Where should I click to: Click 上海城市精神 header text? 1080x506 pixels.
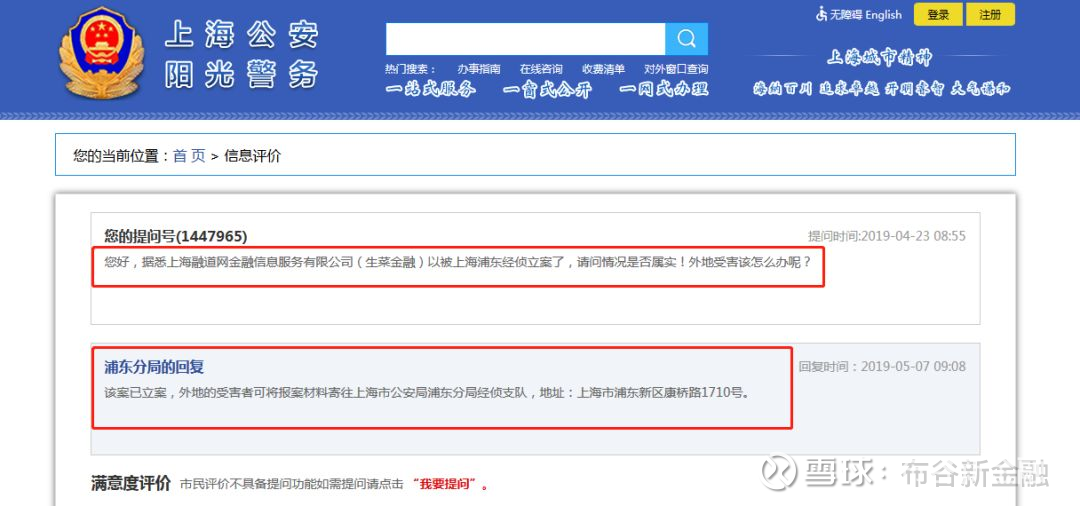(x=880, y=58)
